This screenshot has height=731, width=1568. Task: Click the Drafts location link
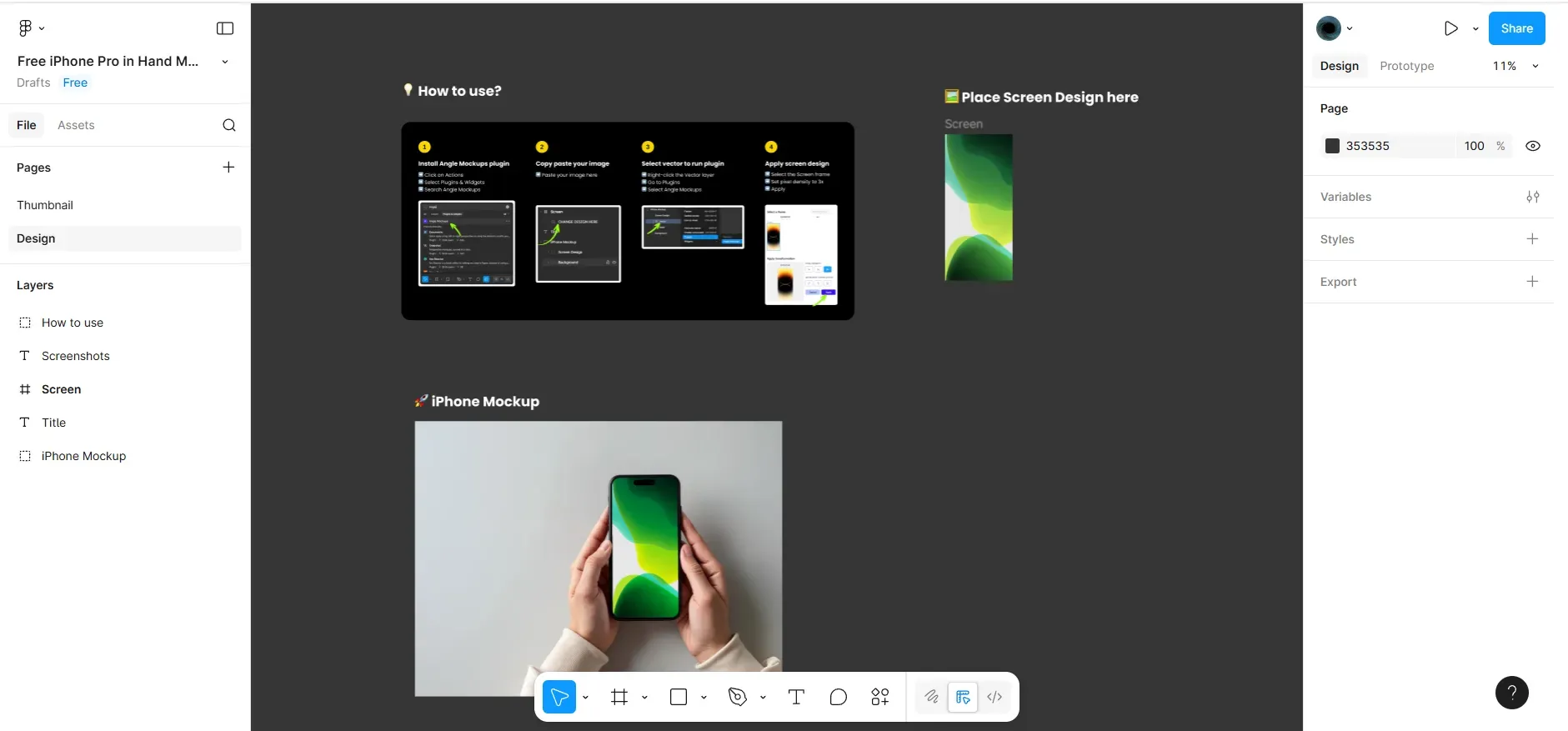[x=33, y=83]
